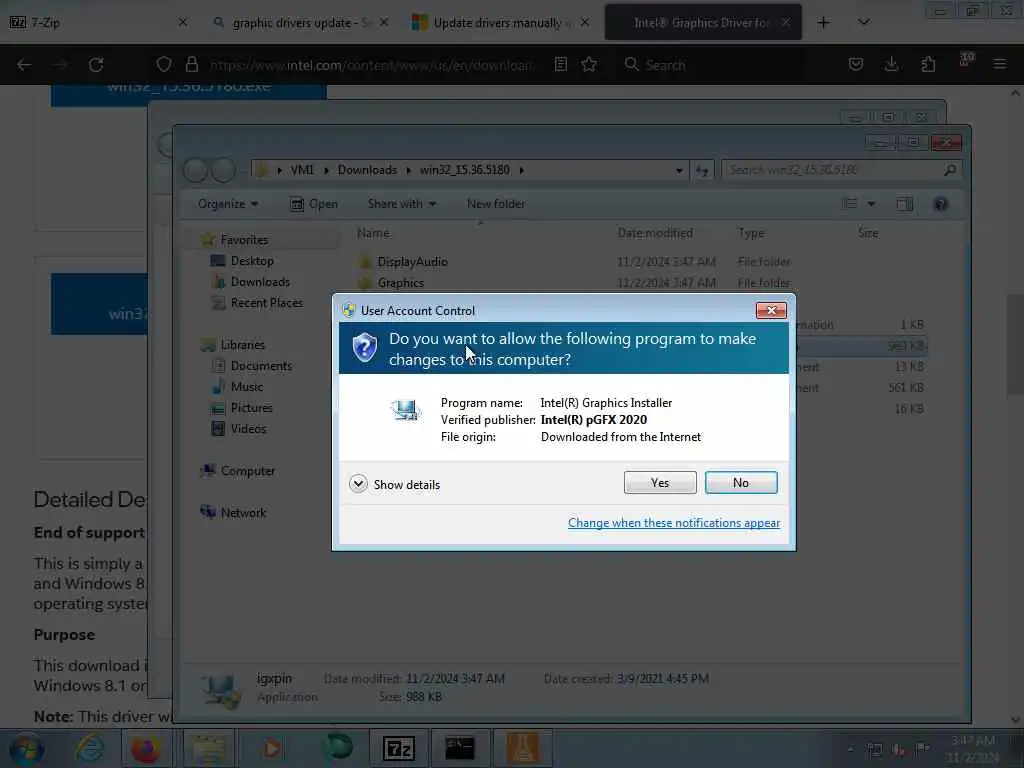This screenshot has height=768, width=1024.
Task: Open the Share with dropdown in Explorer
Action: click(x=402, y=204)
